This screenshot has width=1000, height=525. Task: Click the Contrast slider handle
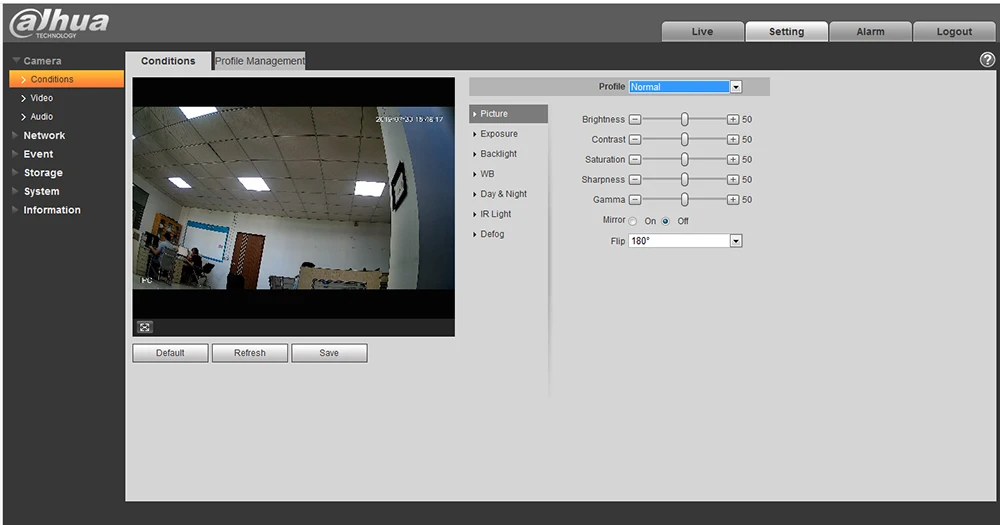684,140
